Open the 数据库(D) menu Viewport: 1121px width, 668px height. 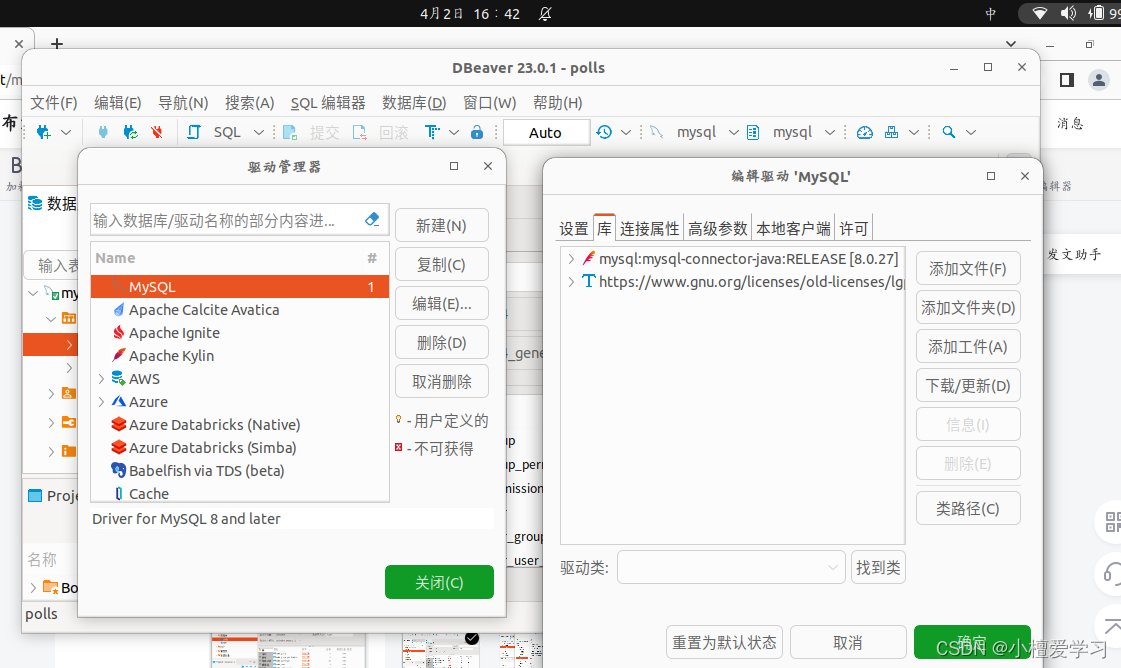pos(414,103)
